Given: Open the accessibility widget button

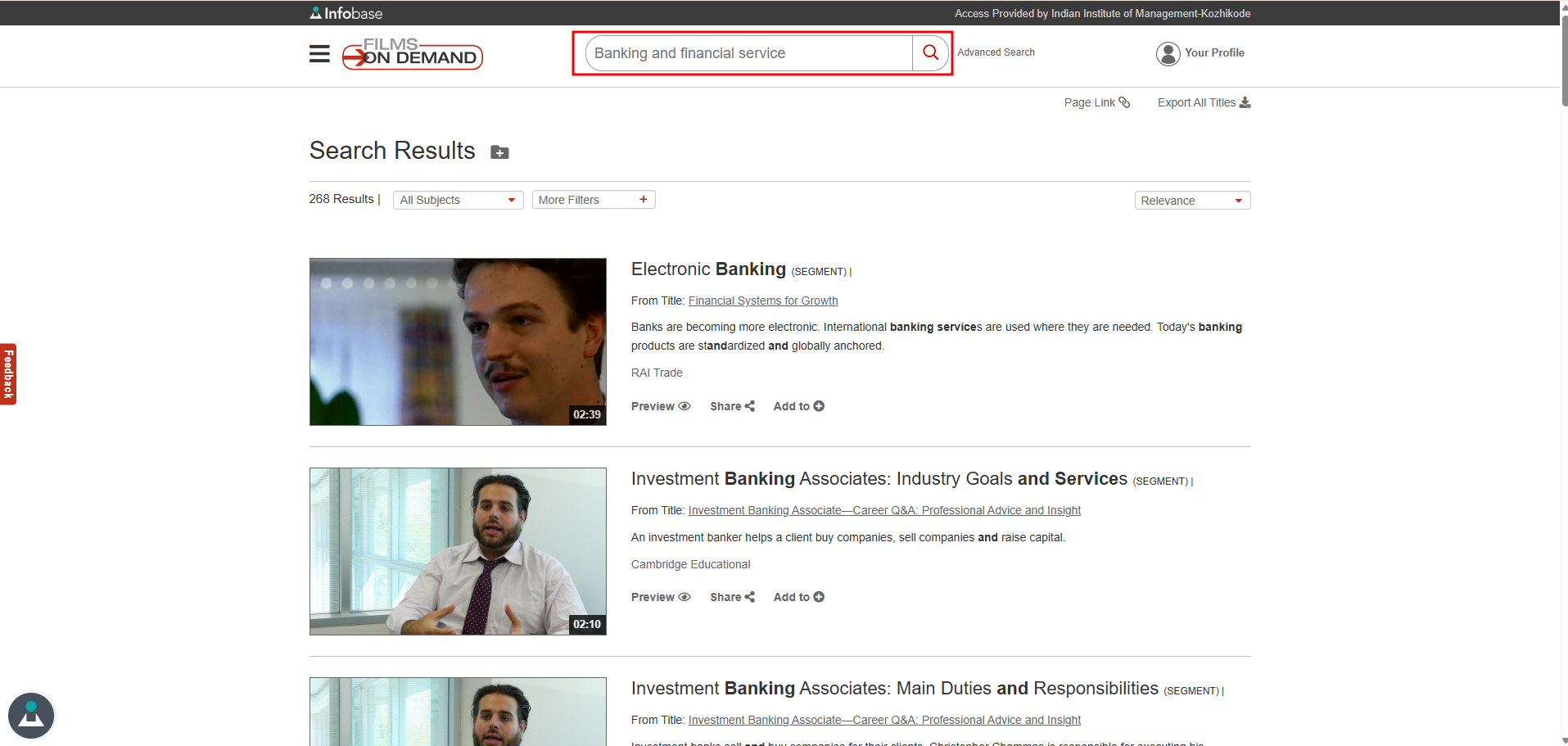Looking at the screenshot, I should 31,715.
